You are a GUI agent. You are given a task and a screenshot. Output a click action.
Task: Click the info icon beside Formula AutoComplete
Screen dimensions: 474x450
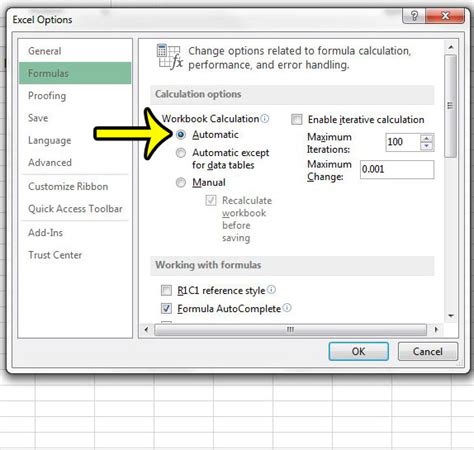[287, 308]
